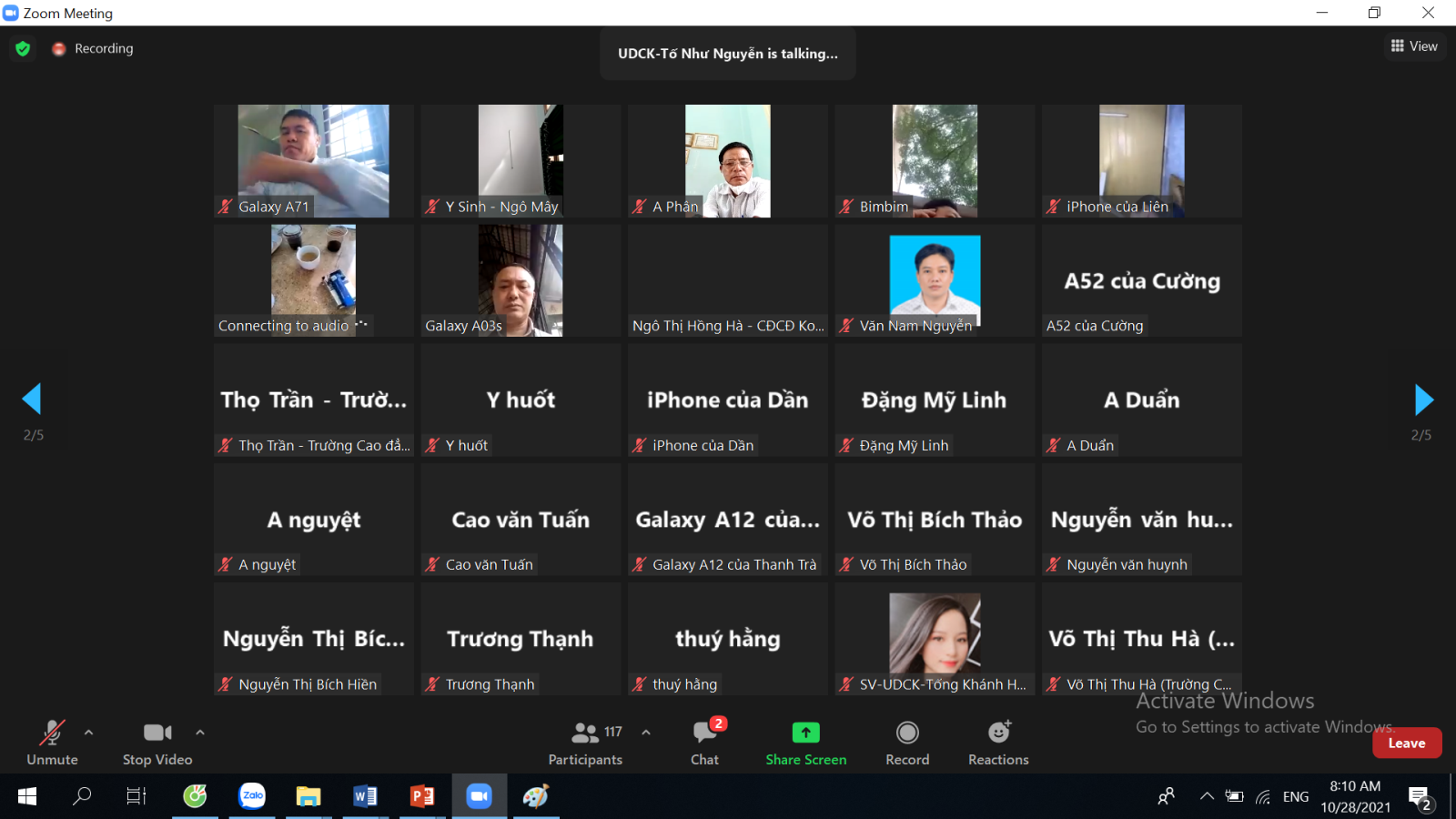Expand participants options arrow
Viewport: 1456px width, 819px height.
tap(646, 732)
